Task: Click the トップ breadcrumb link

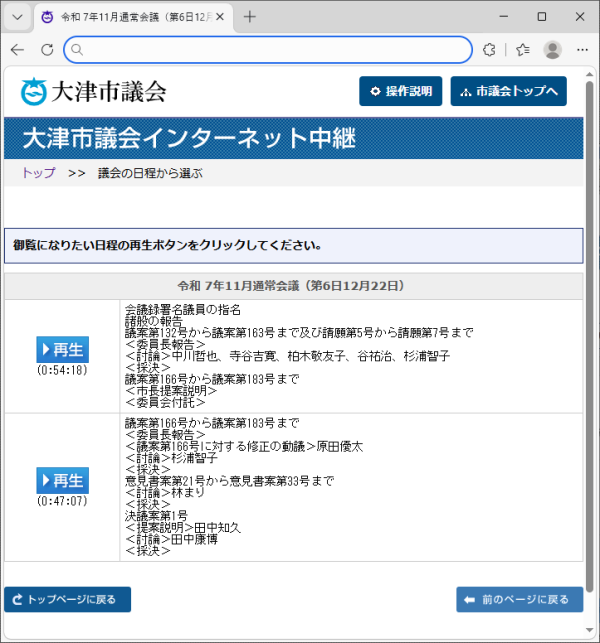Action: 39,173
